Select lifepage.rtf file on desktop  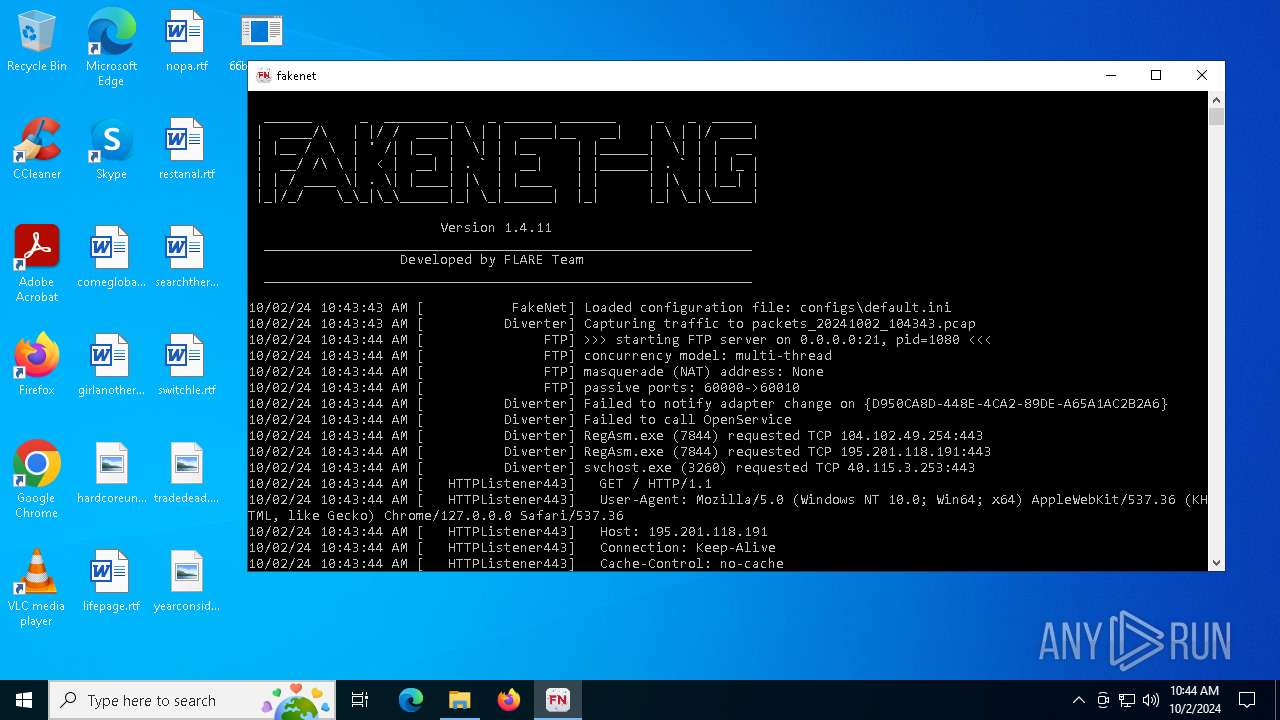click(x=111, y=582)
